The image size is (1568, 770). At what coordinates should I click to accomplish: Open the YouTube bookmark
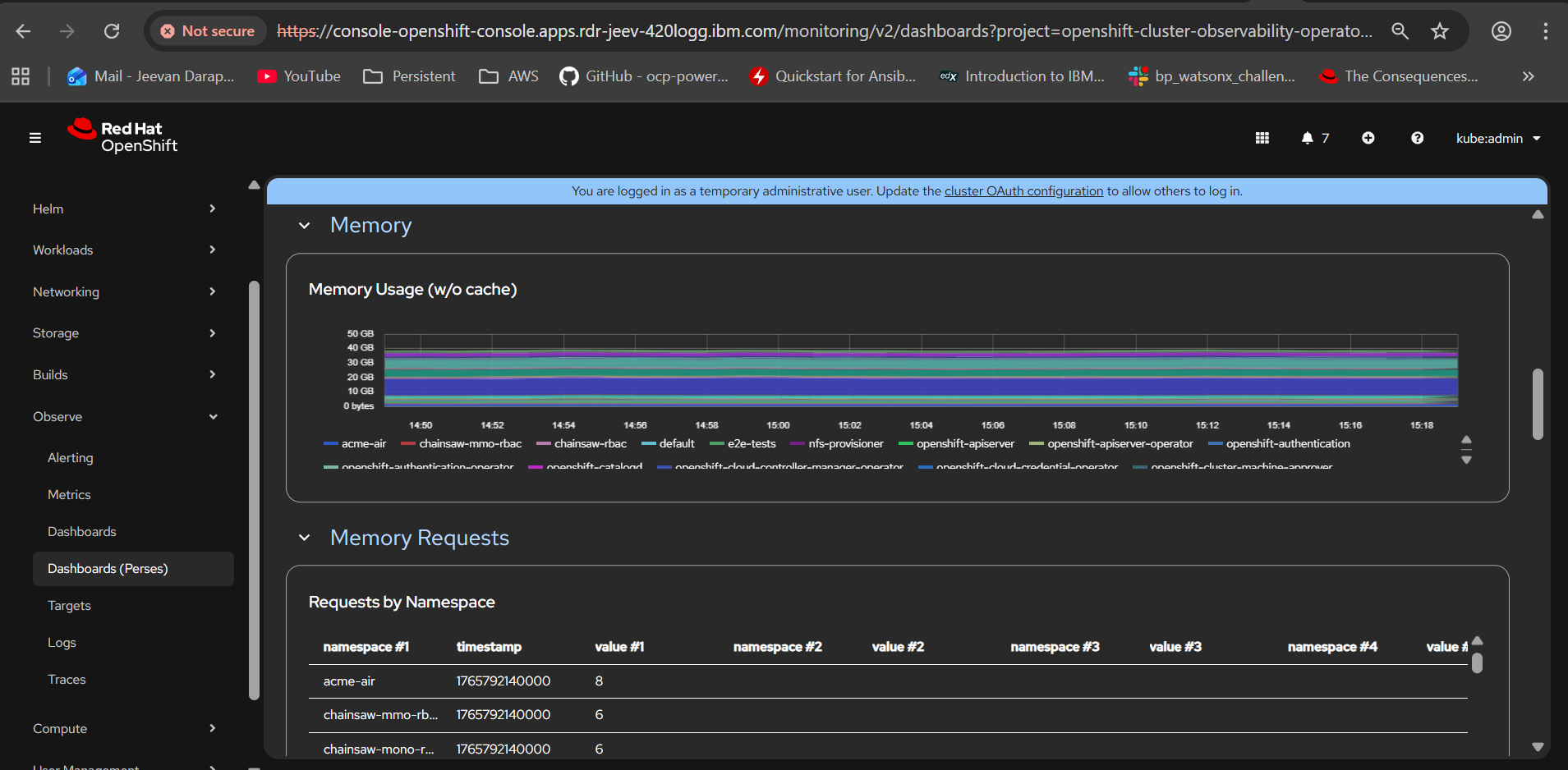coord(299,76)
